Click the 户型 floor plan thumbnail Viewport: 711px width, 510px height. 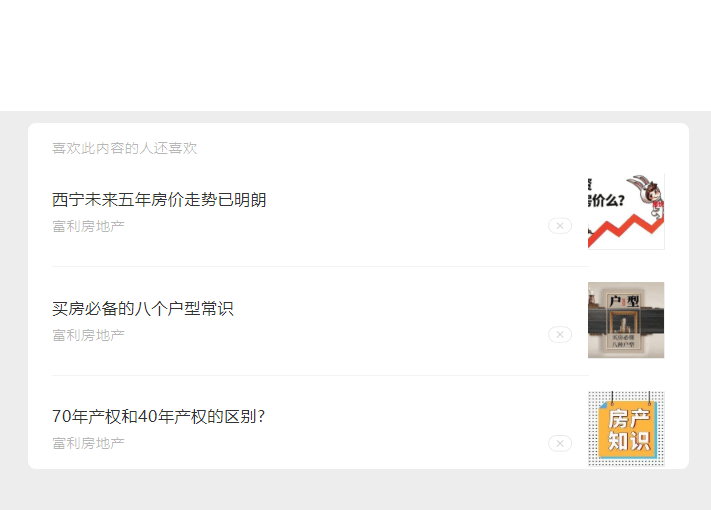pos(626,320)
